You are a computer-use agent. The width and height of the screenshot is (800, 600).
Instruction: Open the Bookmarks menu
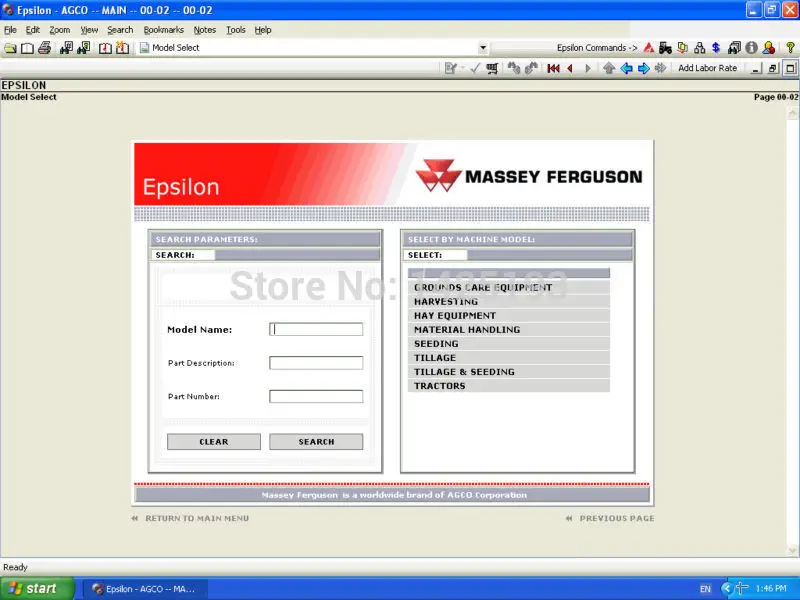(x=163, y=29)
